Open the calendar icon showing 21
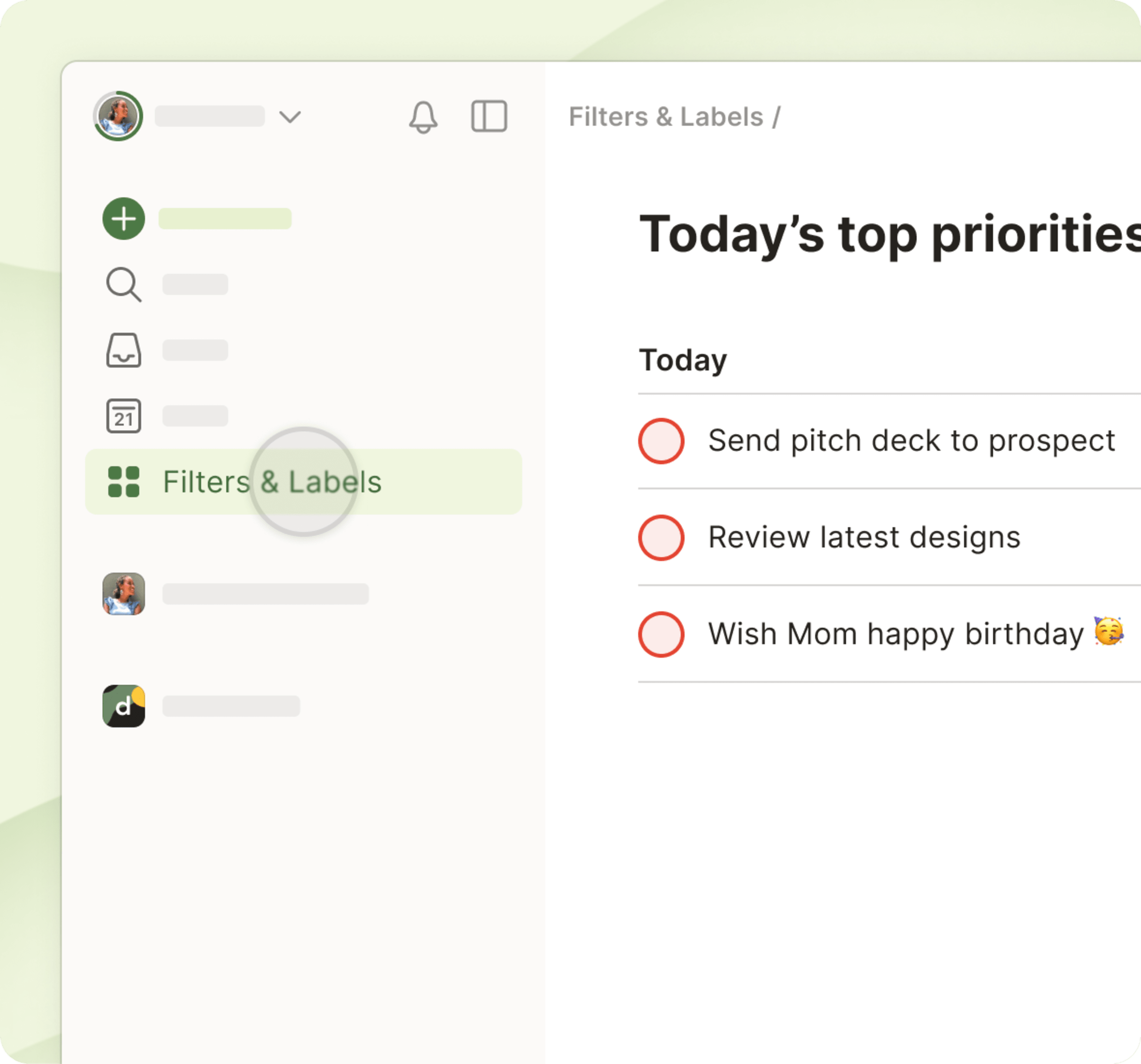This screenshot has width=1141, height=1064. (123, 416)
